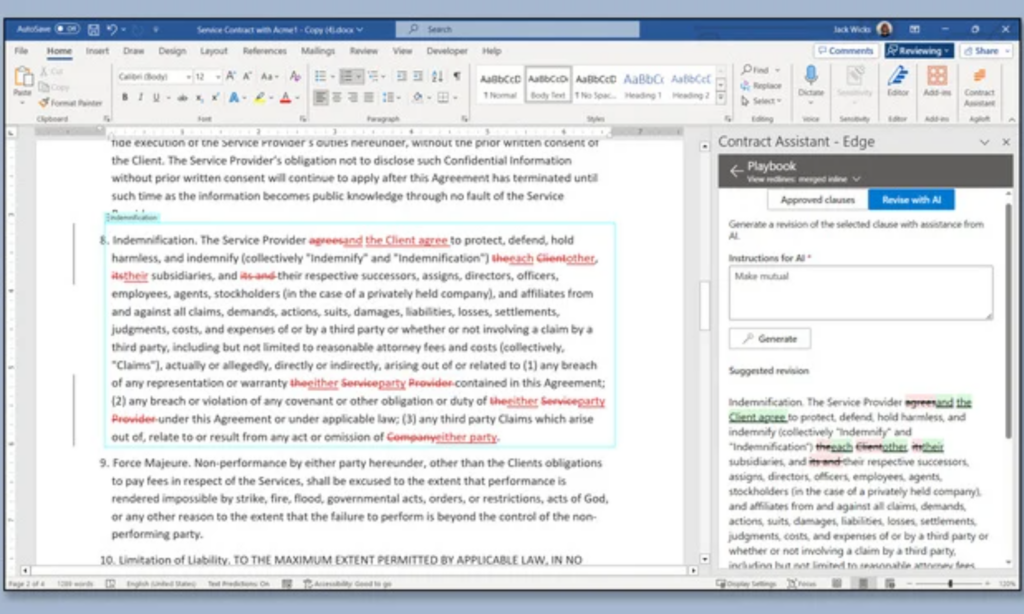Click the Bold formatting icon
Viewport: 1024px width, 614px height.
point(125,97)
